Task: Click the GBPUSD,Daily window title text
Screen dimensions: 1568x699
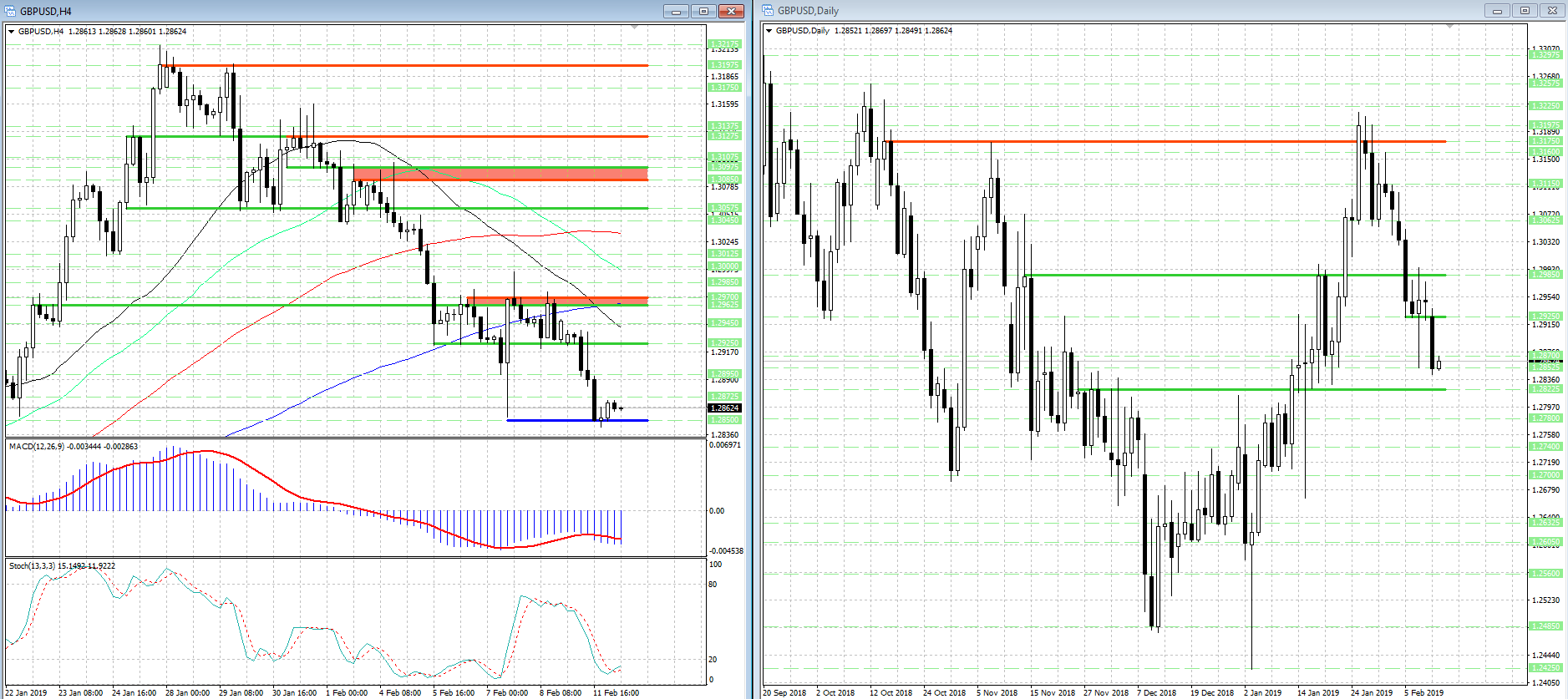Action: pyautogui.click(x=808, y=11)
